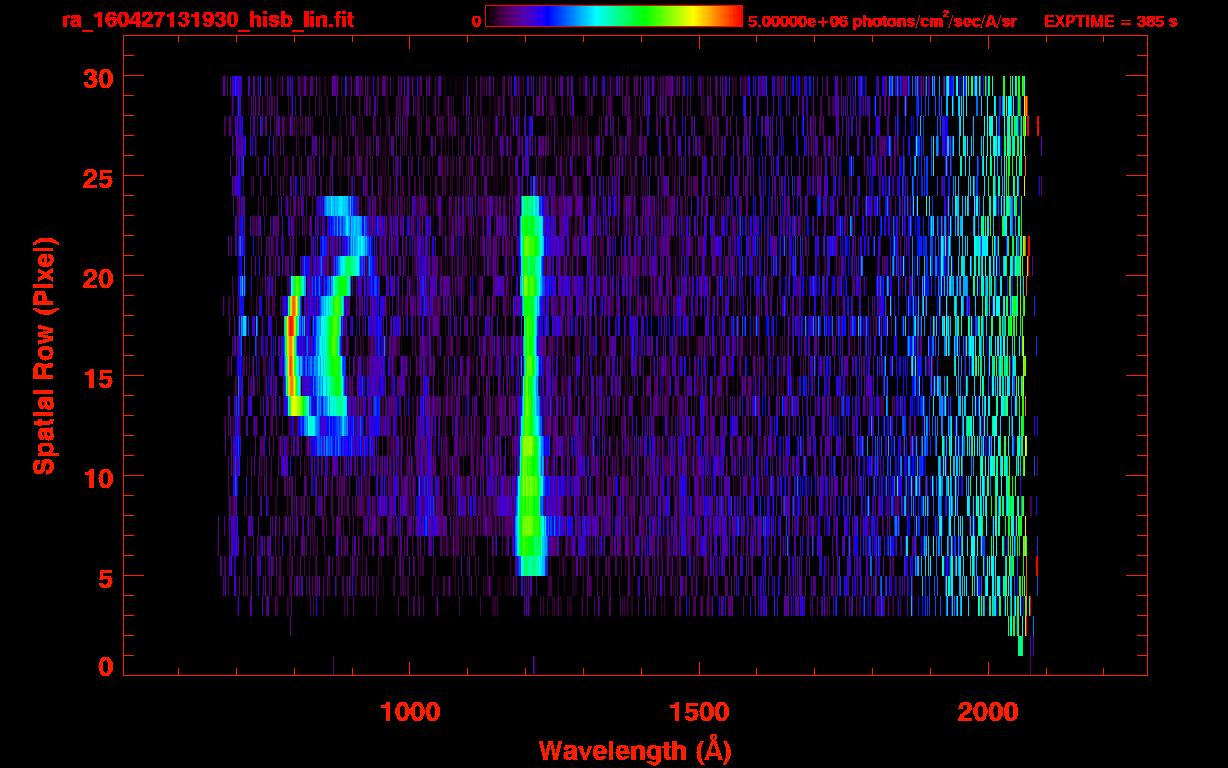Click the 2000 tick label on wavelength axis
The image size is (1228, 768).
tap(988, 712)
